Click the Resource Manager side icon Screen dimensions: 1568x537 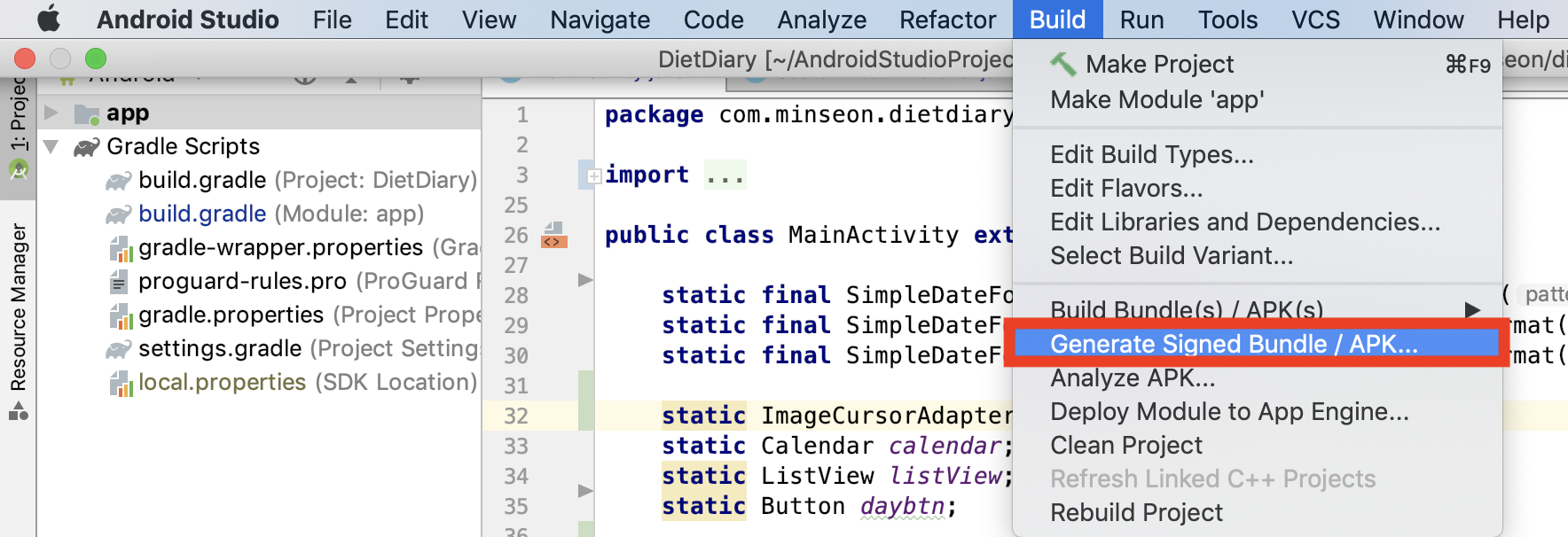click(19, 410)
